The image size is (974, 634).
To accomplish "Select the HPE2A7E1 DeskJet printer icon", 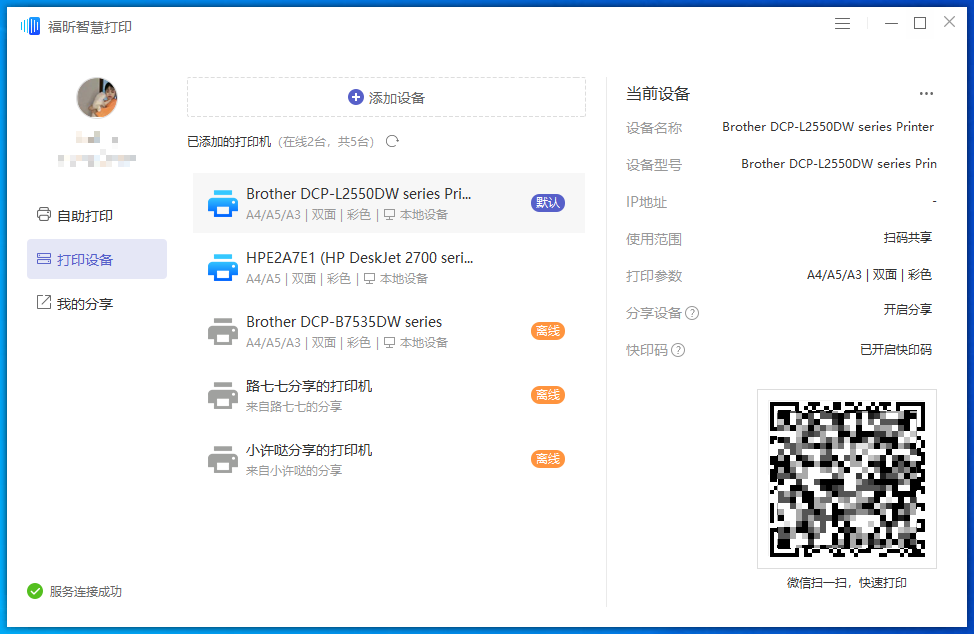I will 222,267.
